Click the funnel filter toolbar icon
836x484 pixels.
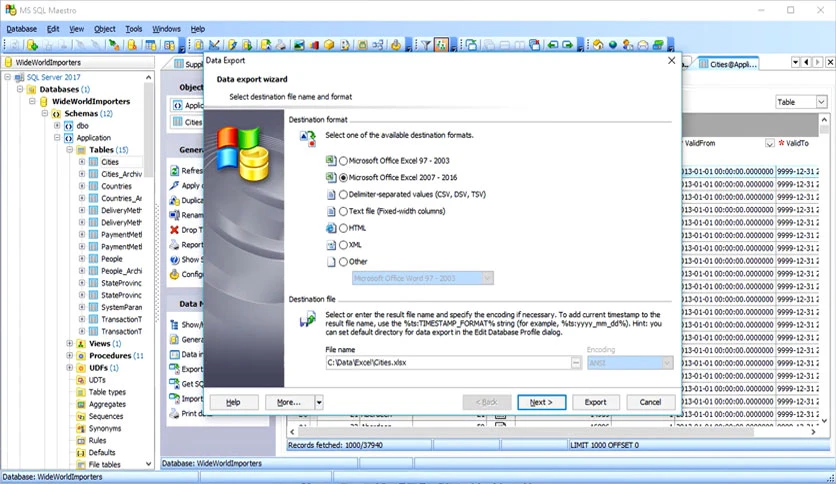[426, 45]
